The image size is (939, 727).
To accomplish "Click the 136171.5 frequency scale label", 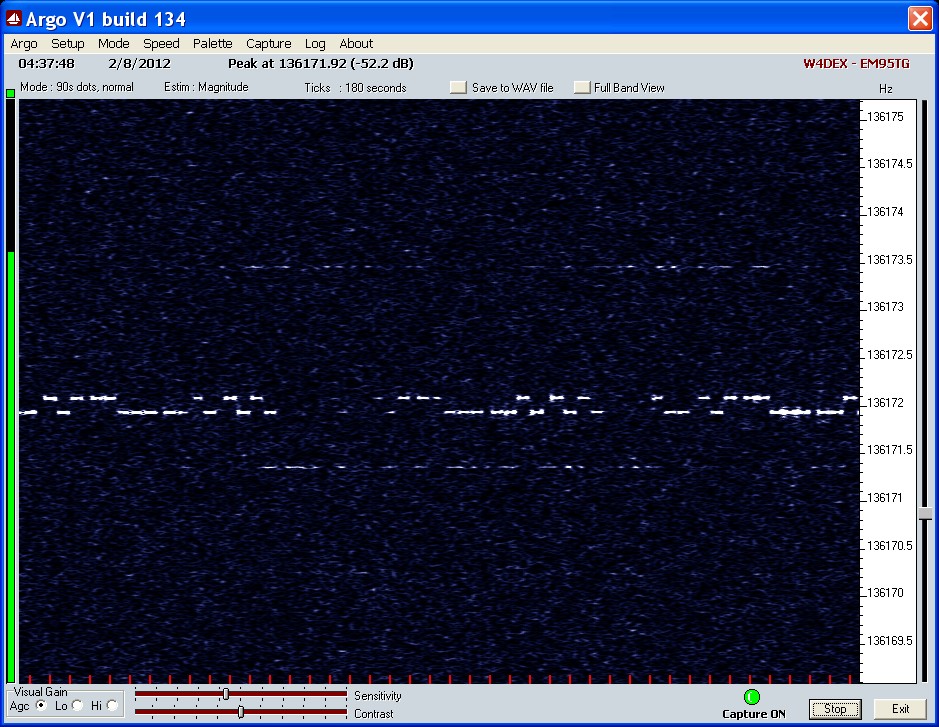I will 890,450.
